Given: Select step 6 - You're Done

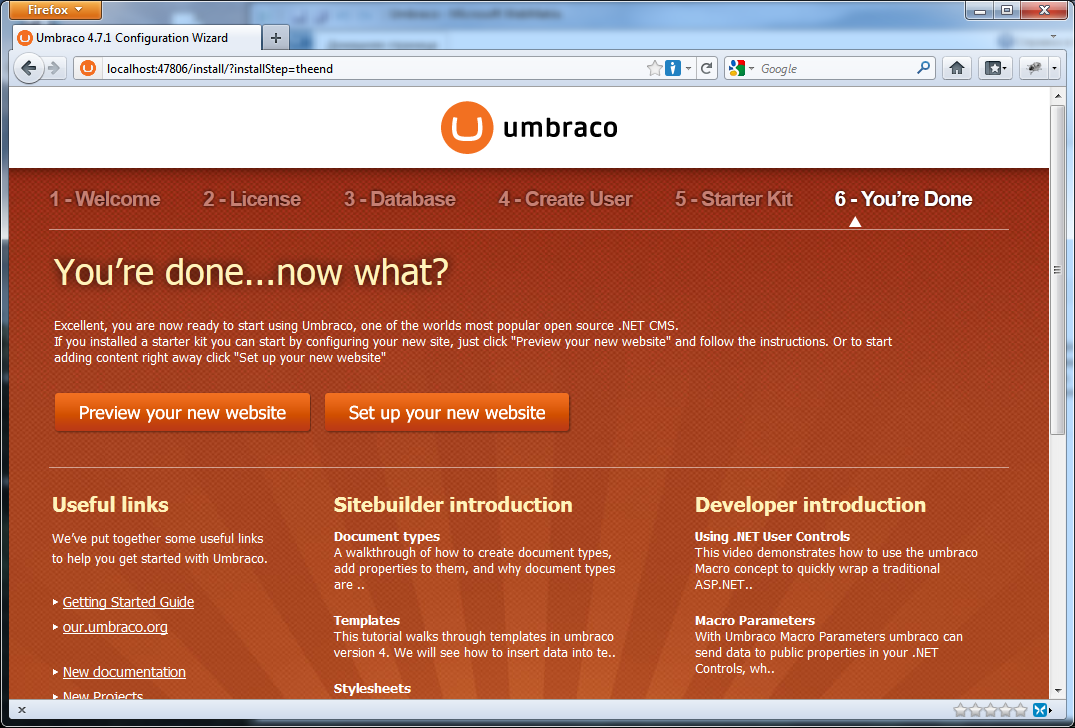Looking at the screenshot, I should [x=903, y=199].
